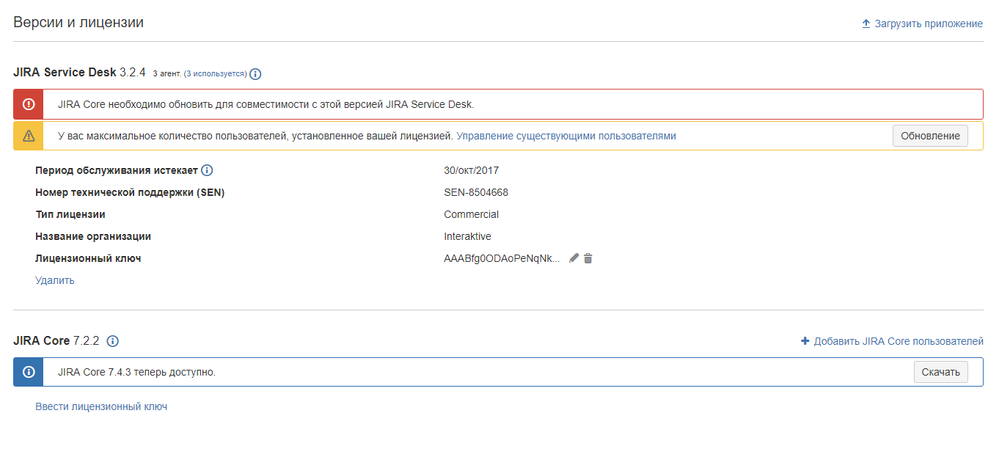Select the license type value 'Commercial'
Screen dimensions: 999x449
[471, 215]
